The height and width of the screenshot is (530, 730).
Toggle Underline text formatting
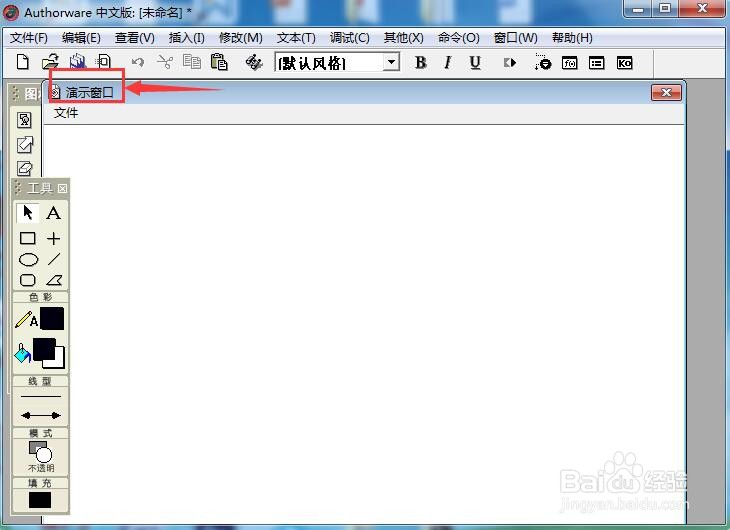(474, 62)
